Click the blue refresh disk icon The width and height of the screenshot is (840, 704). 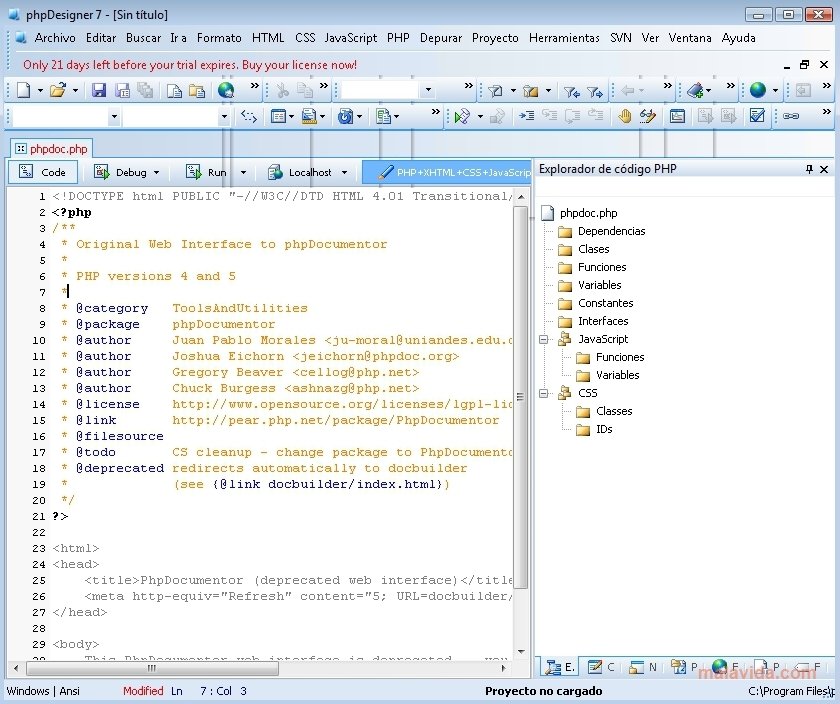tap(346, 116)
